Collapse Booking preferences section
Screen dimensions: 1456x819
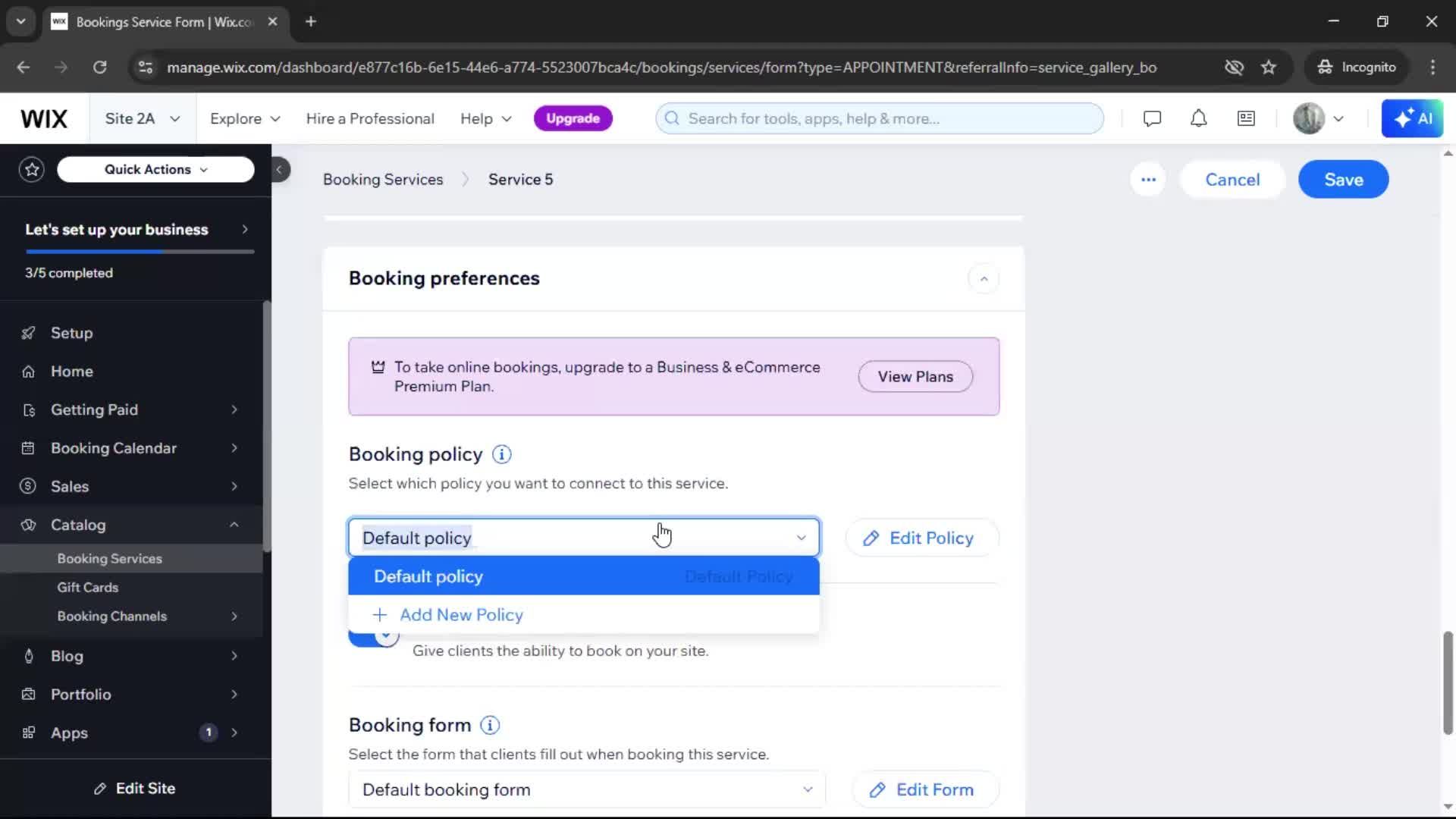984,278
